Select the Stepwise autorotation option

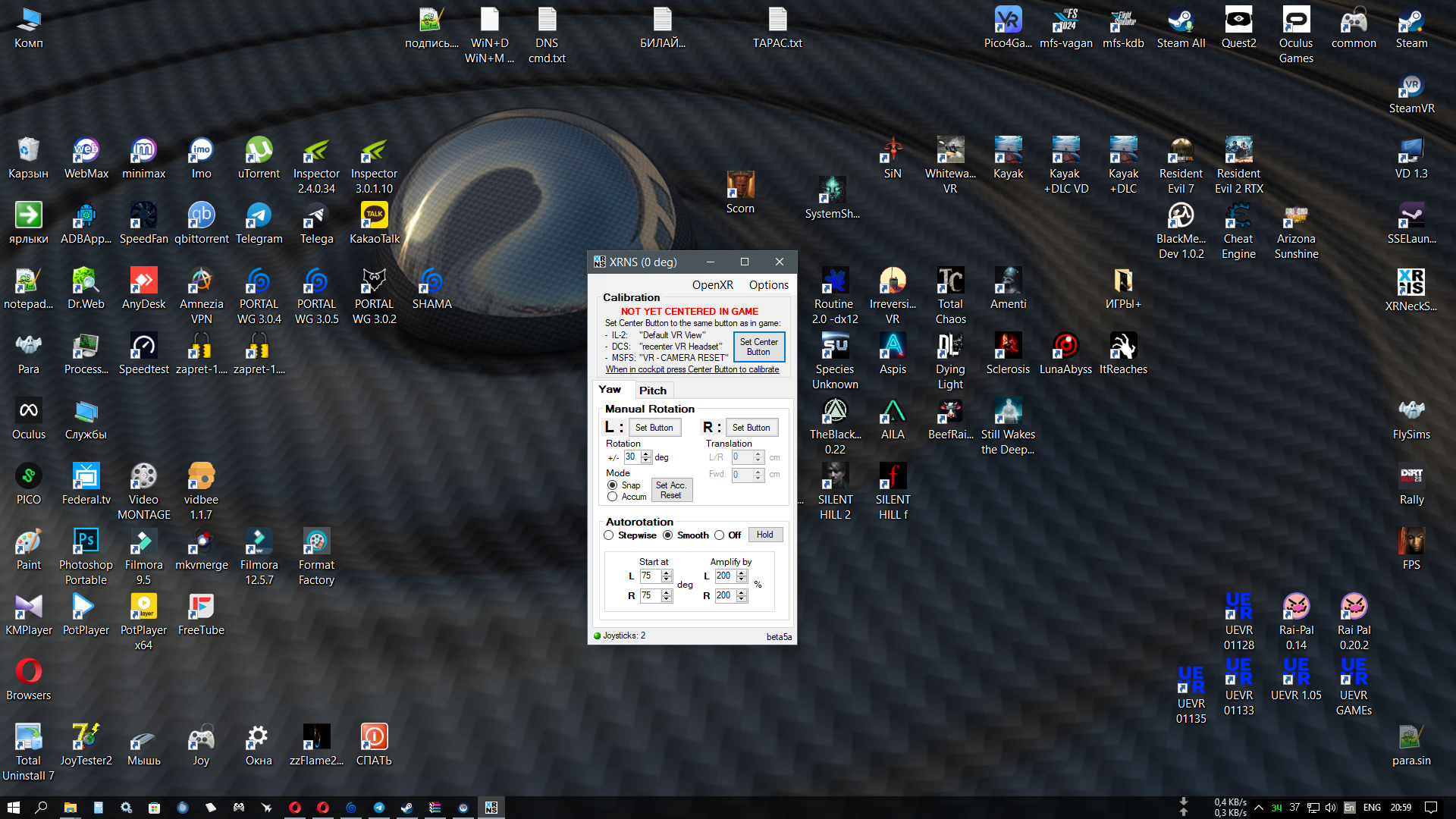609,535
